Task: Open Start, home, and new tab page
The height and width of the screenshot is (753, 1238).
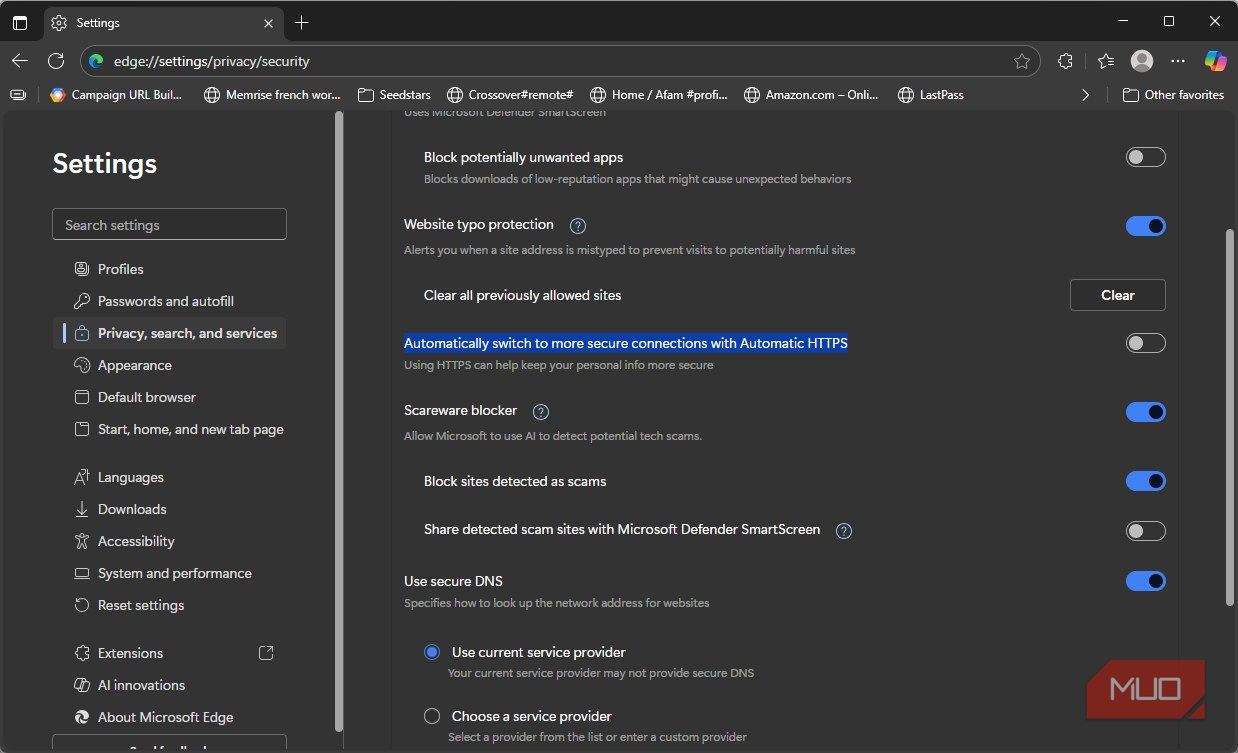Action: [x=169, y=429]
